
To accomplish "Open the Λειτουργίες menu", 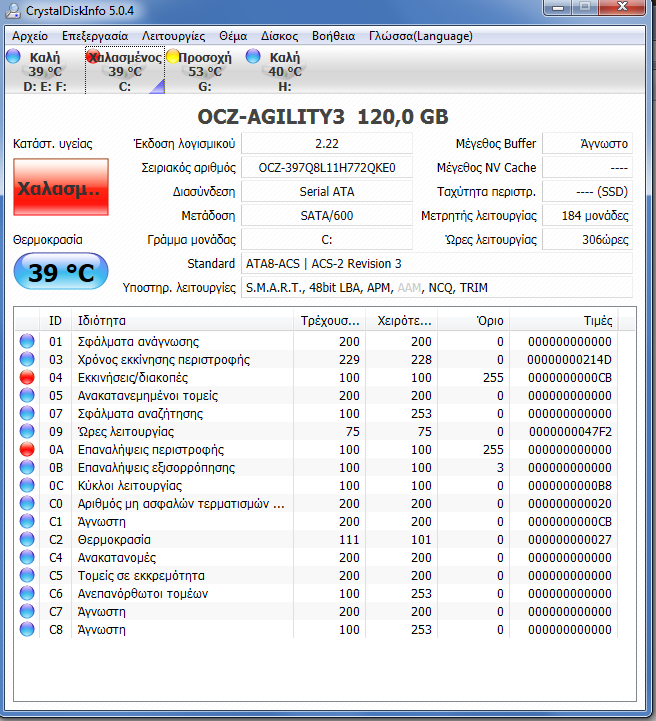I will 173,36.
